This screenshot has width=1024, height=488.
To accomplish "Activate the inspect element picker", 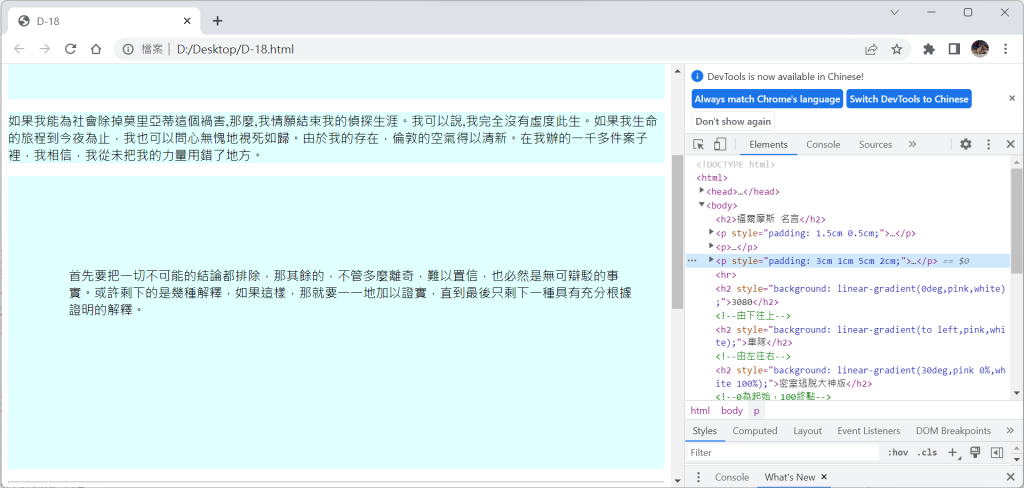I will [x=699, y=144].
